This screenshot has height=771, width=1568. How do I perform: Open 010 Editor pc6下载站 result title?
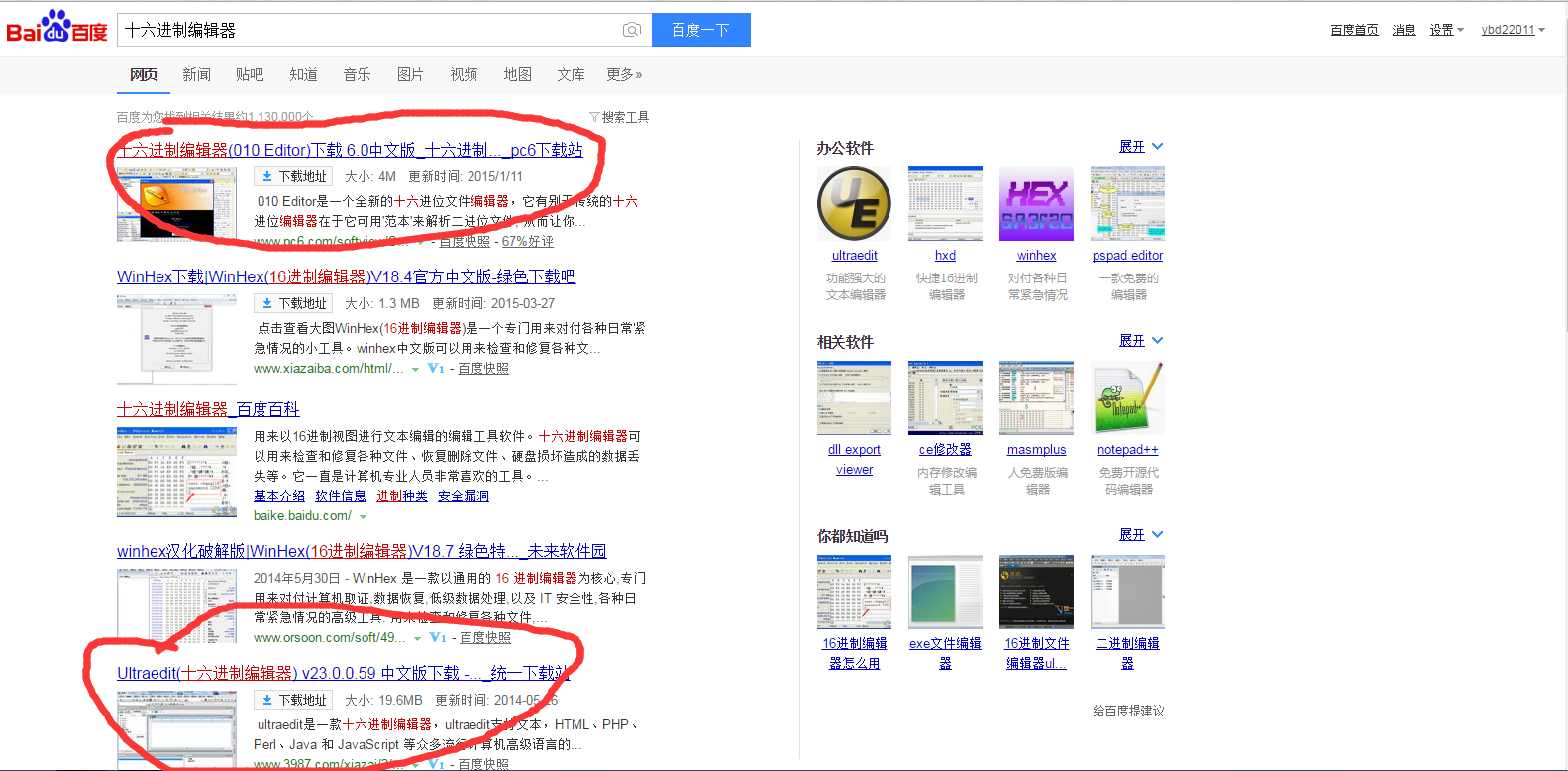(350, 150)
